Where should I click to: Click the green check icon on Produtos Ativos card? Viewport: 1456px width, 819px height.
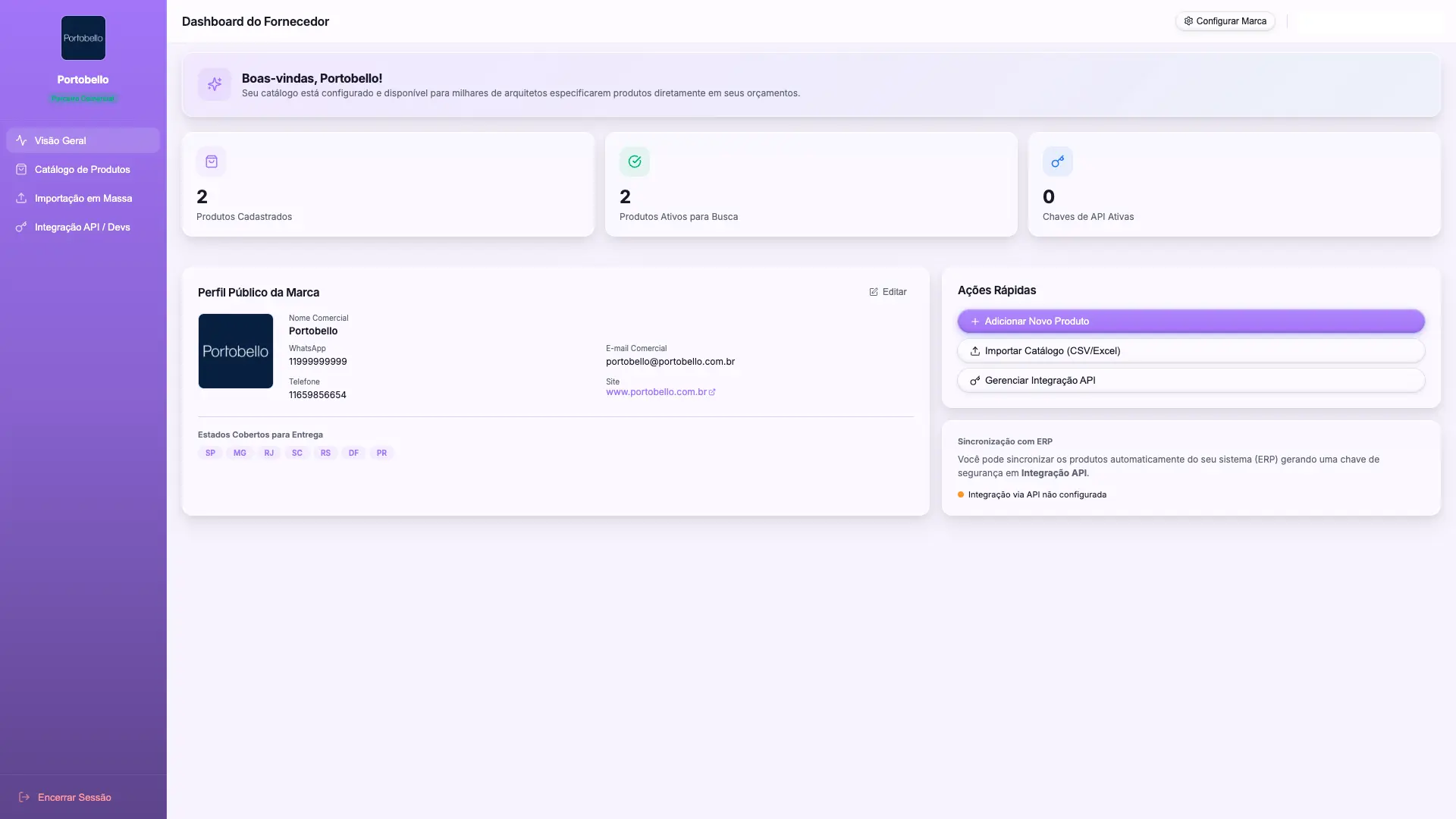pos(635,162)
